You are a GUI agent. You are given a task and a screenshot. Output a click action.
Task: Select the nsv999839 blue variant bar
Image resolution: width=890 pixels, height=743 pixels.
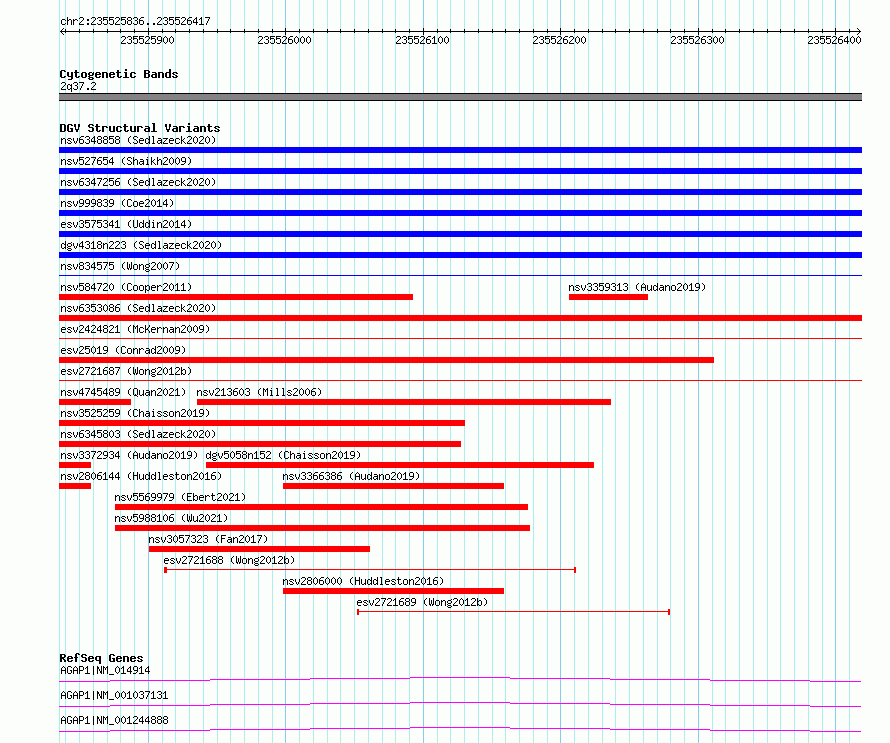[x=460, y=213]
